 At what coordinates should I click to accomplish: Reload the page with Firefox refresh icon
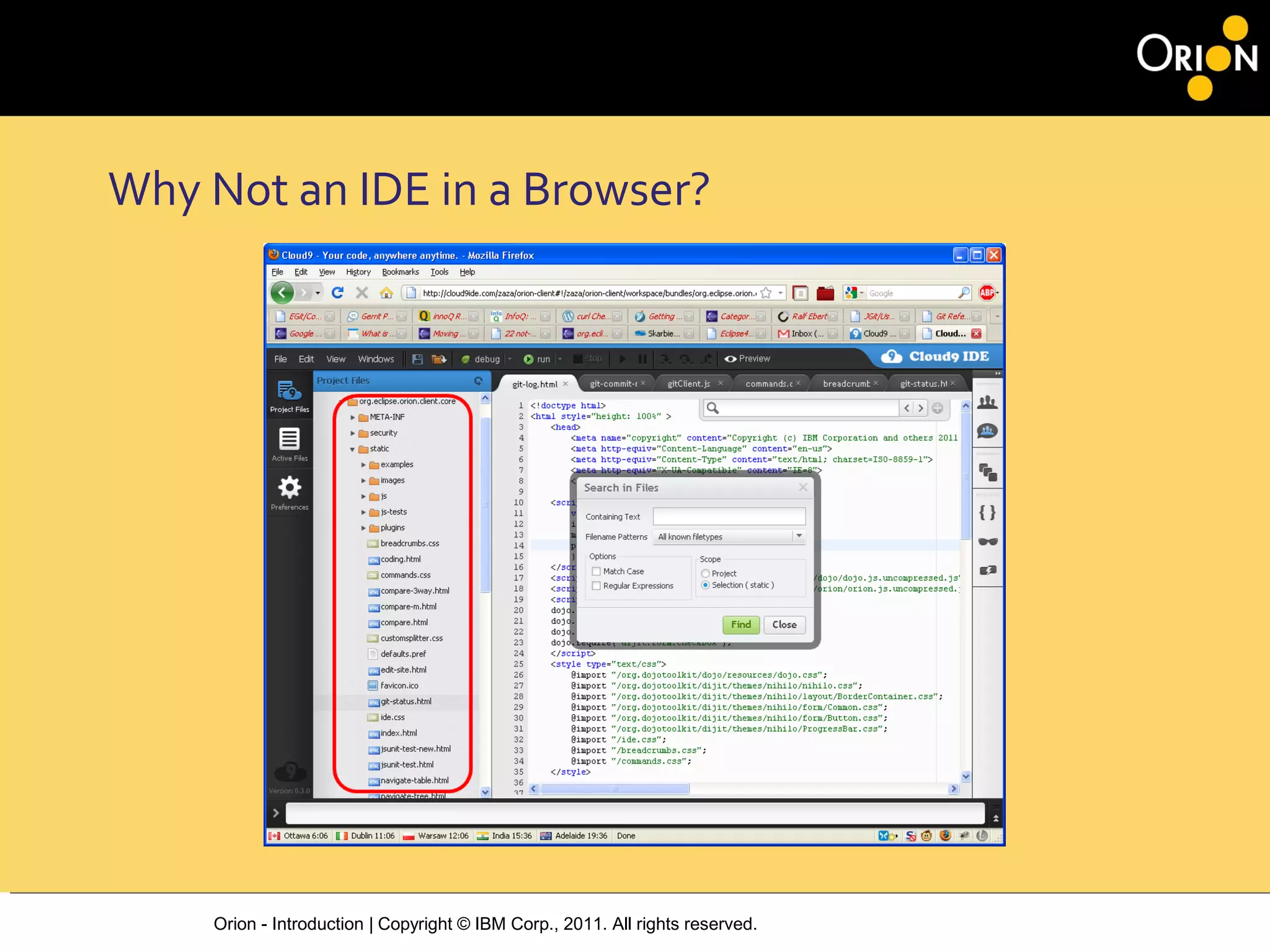pos(337,293)
